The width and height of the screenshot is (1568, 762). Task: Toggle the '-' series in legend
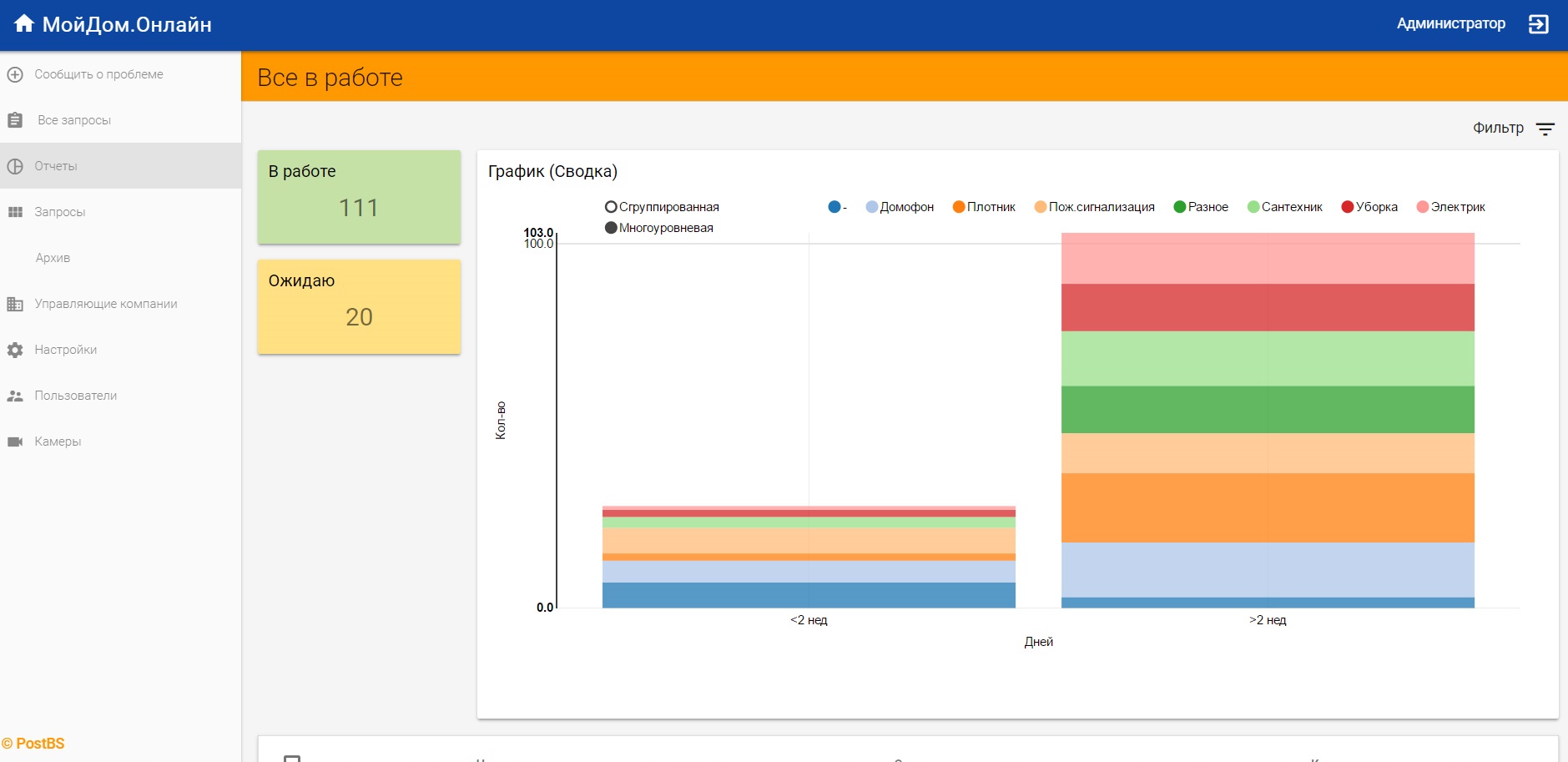point(837,207)
